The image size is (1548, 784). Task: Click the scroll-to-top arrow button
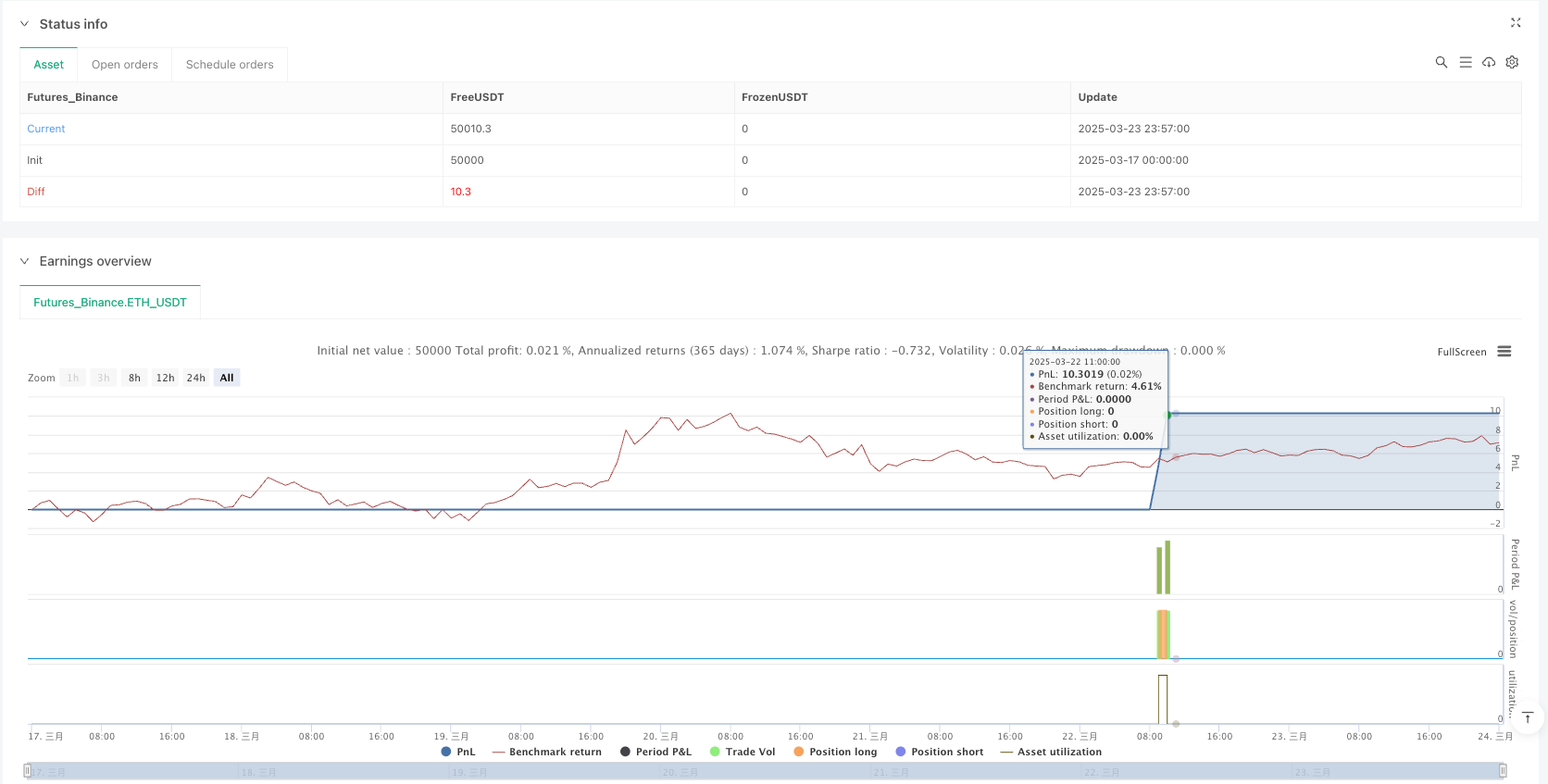[1528, 718]
